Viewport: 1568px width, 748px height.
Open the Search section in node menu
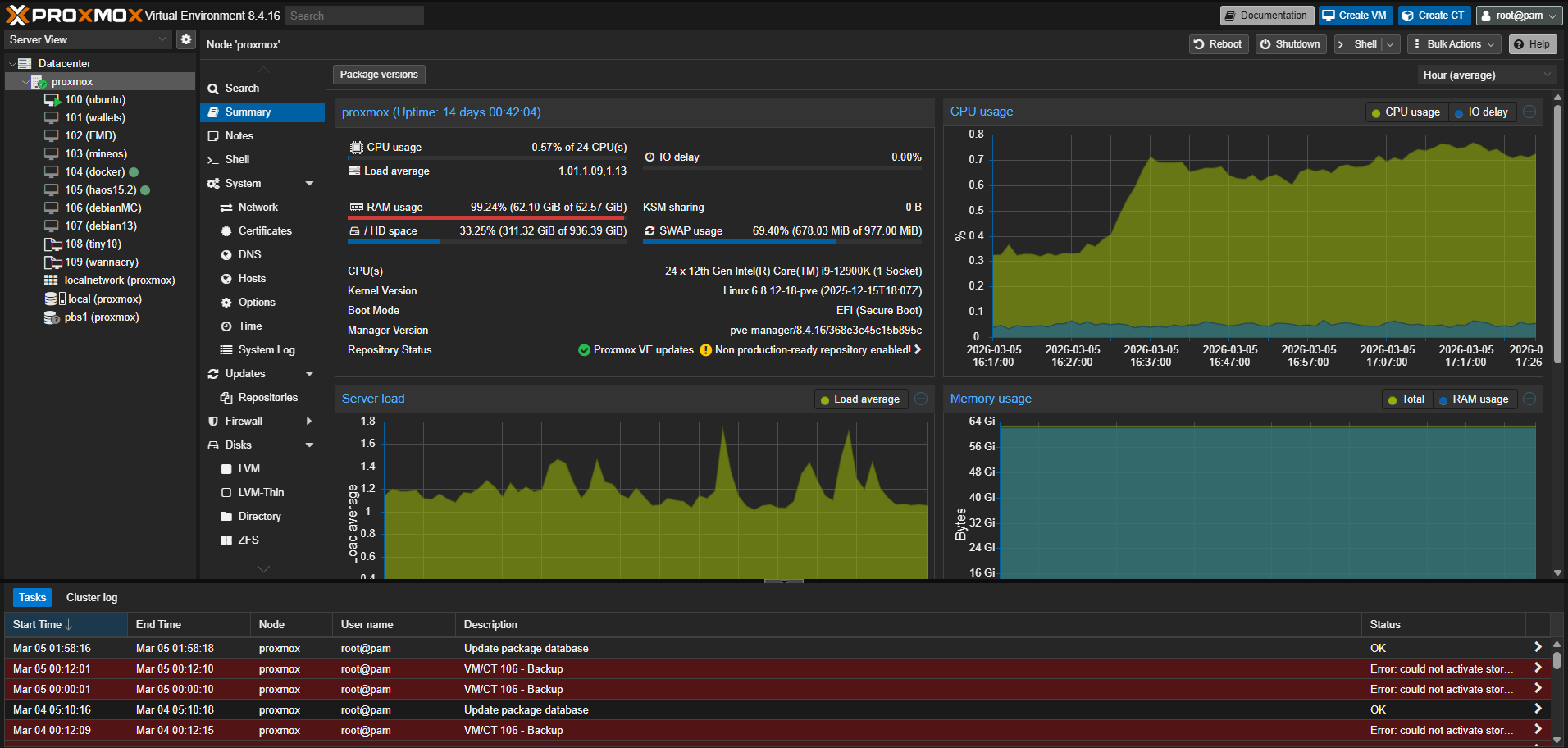point(240,88)
